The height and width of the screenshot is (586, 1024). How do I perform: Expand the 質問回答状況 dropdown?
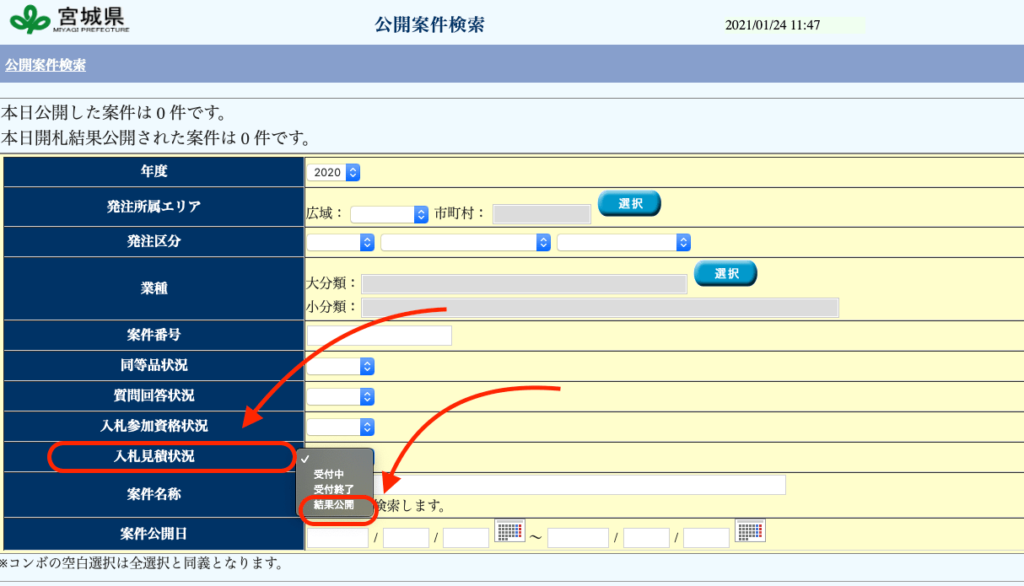pyautogui.click(x=340, y=397)
